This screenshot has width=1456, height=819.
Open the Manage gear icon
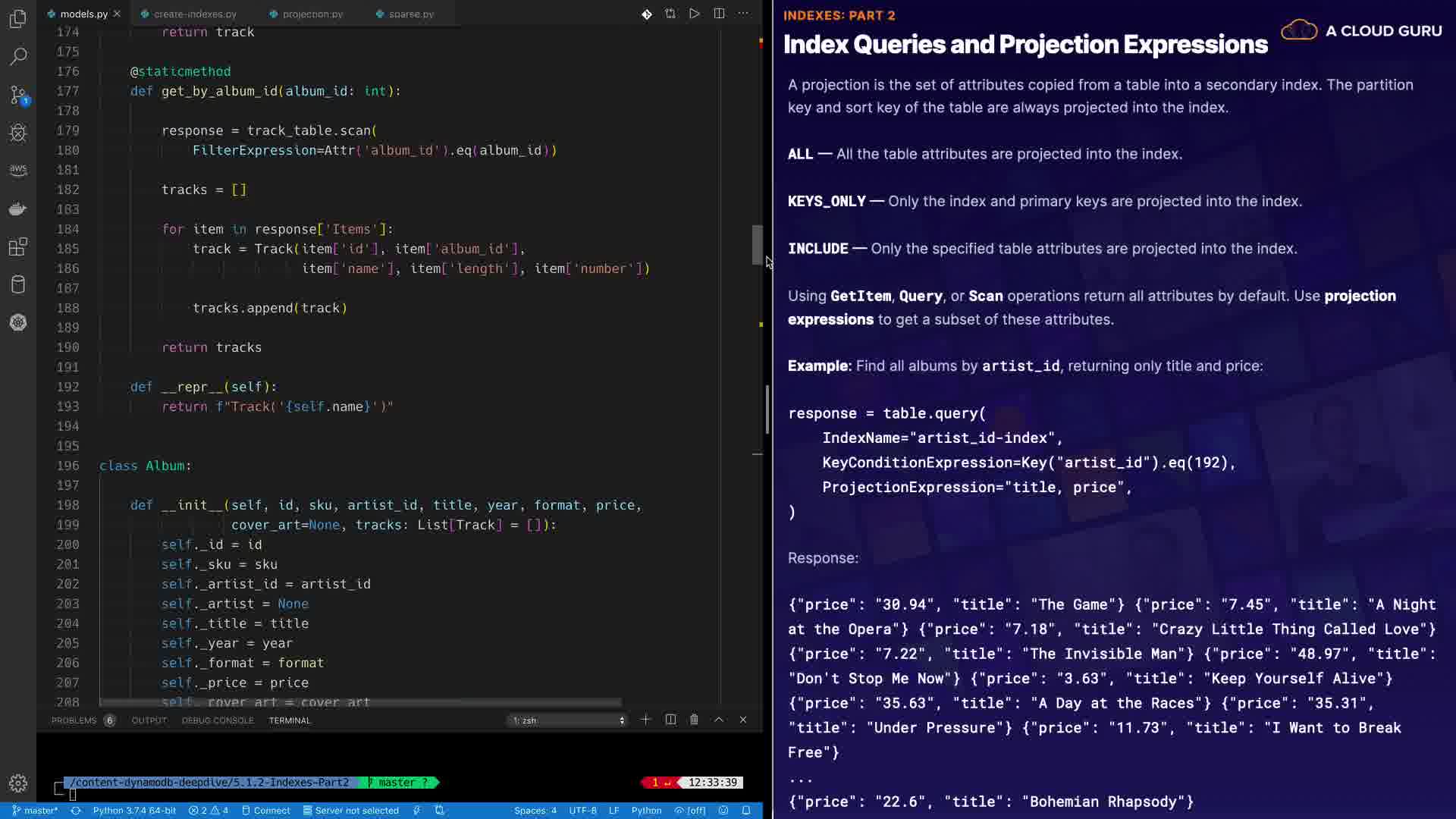coord(18,783)
